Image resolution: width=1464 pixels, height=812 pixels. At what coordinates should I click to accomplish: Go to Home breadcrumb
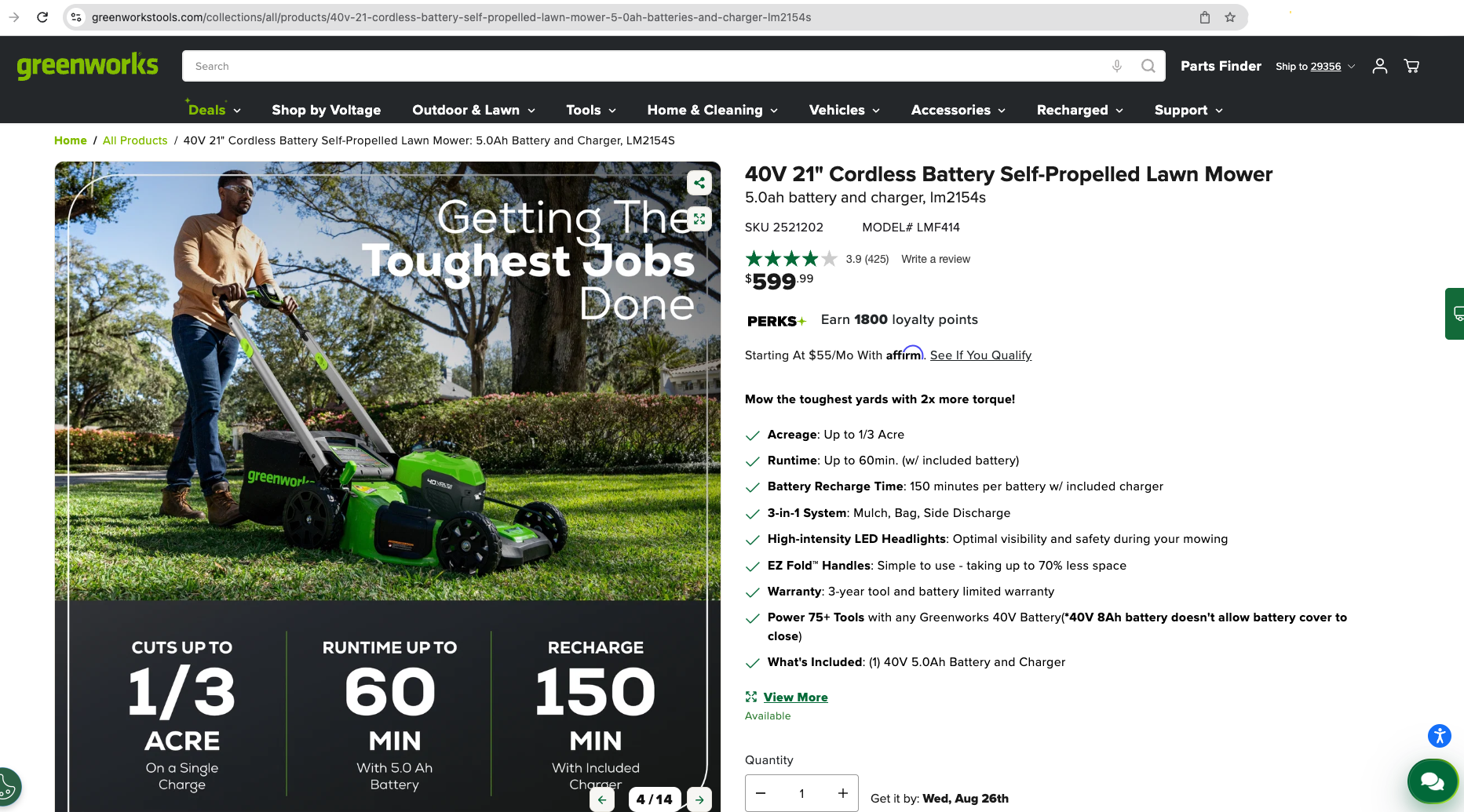tap(71, 140)
